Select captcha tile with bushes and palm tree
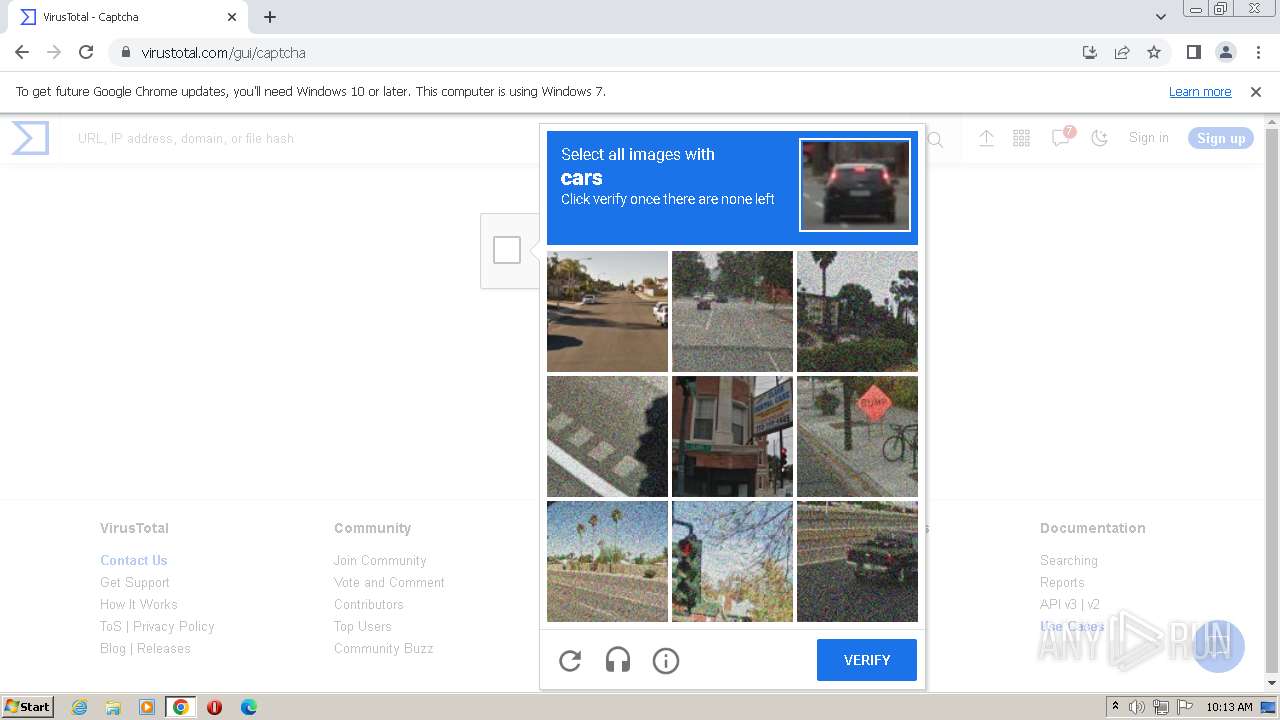The width and height of the screenshot is (1280, 720). click(x=857, y=311)
